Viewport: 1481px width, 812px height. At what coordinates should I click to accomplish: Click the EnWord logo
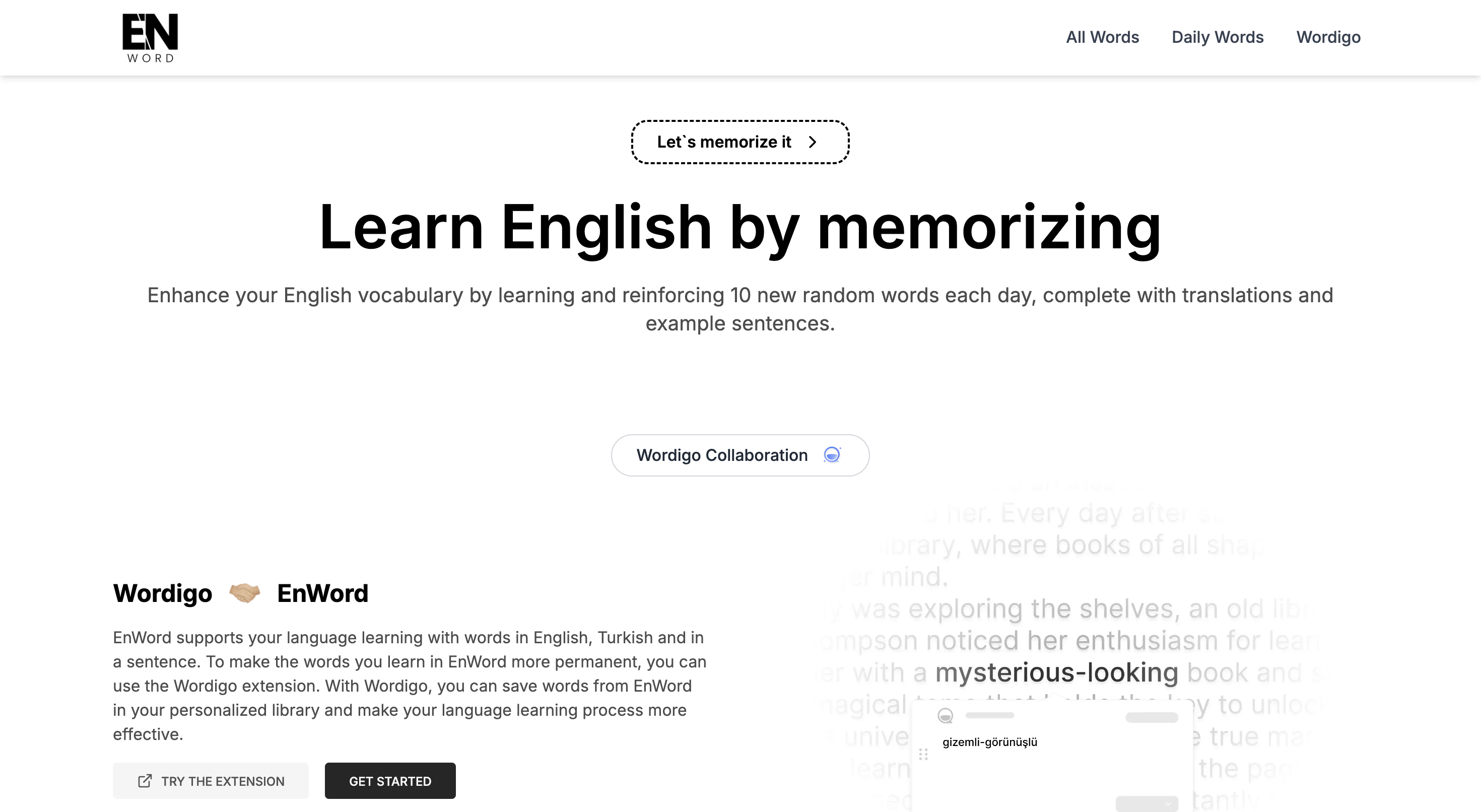click(150, 37)
